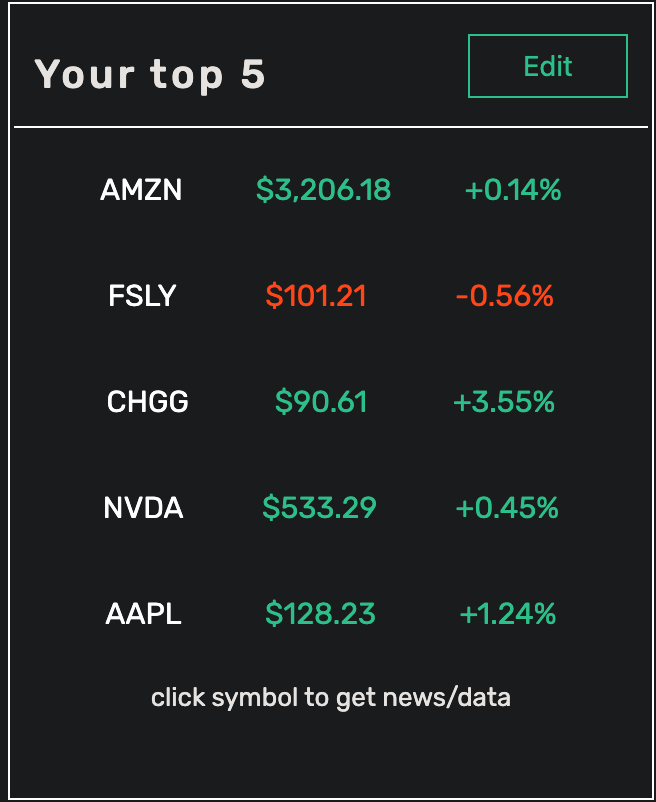This screenshot has height=802, width=656.
Task: Click the AAPL symbol for stock data
Action: point(143,614)
